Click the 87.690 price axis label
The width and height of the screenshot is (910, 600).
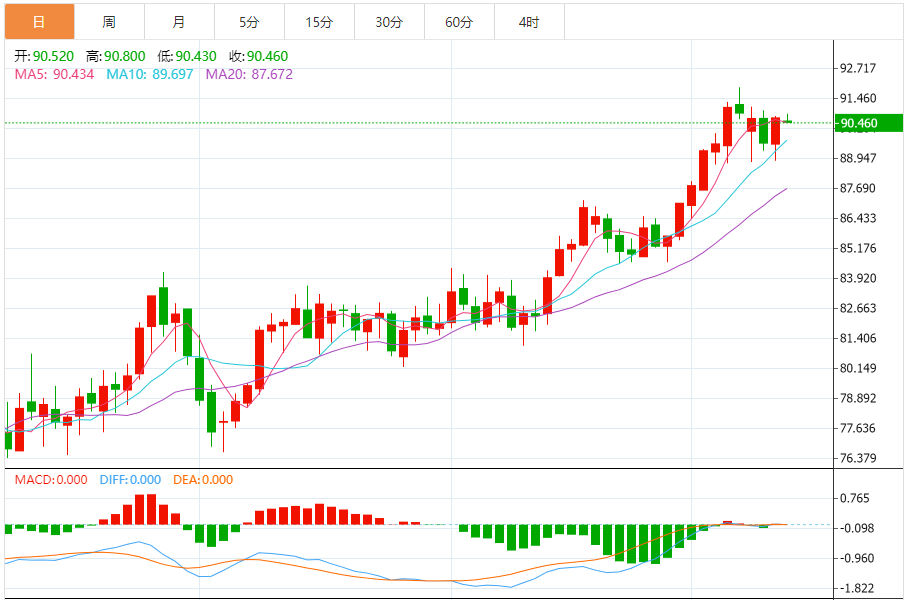tap(858, 188)
